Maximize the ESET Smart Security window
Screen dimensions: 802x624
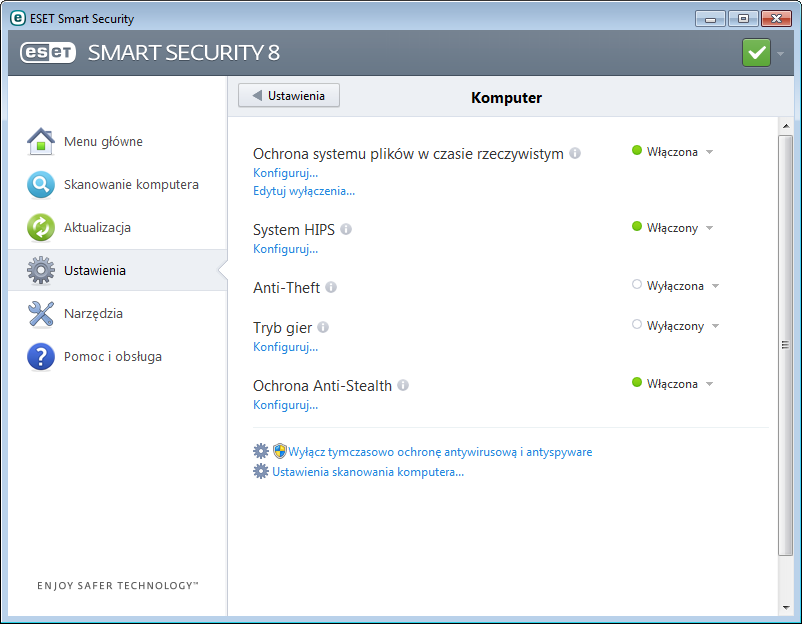pos(743,19)
